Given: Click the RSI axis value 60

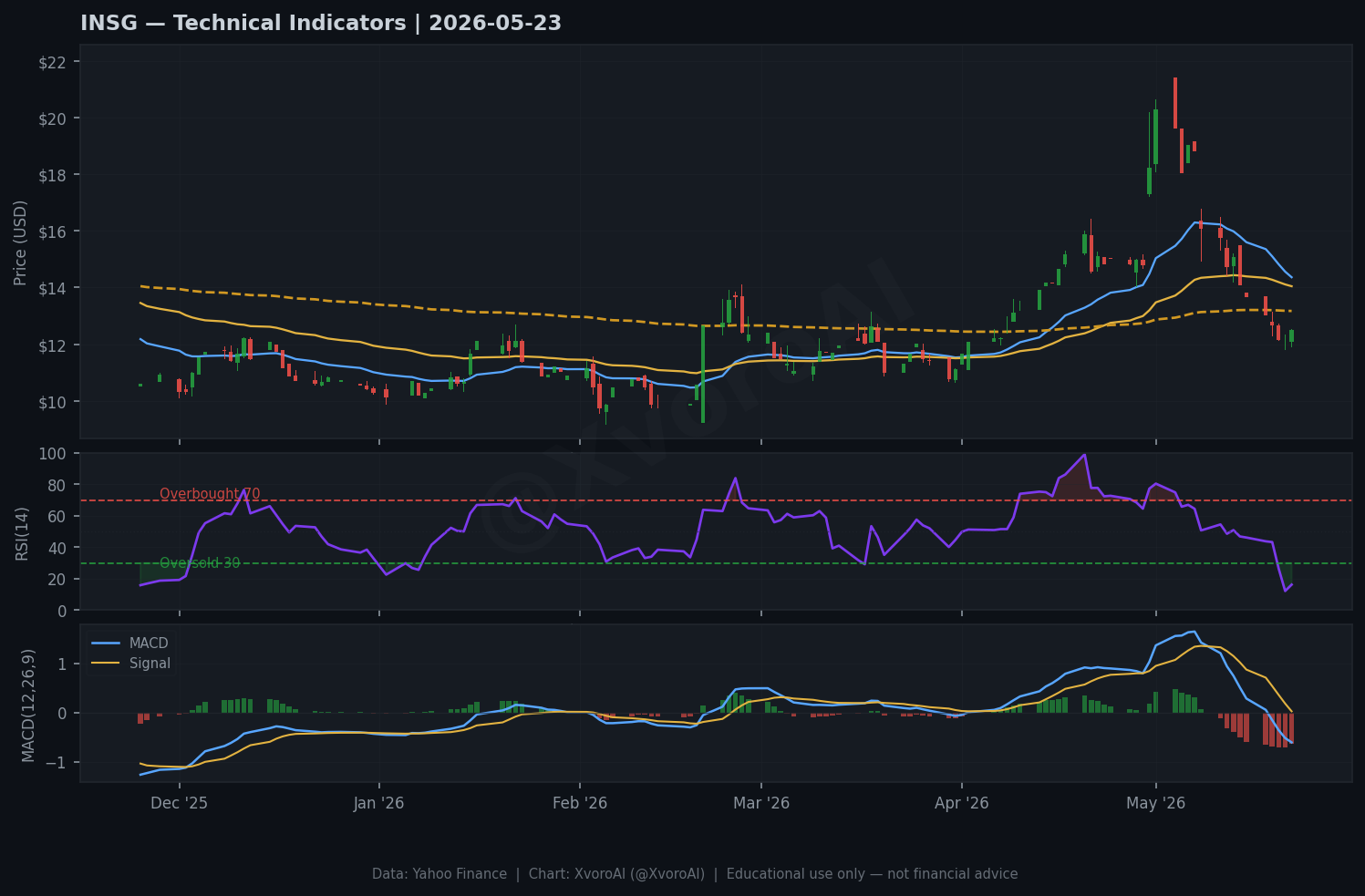Looking at the screenshot, I should (58, 517).
